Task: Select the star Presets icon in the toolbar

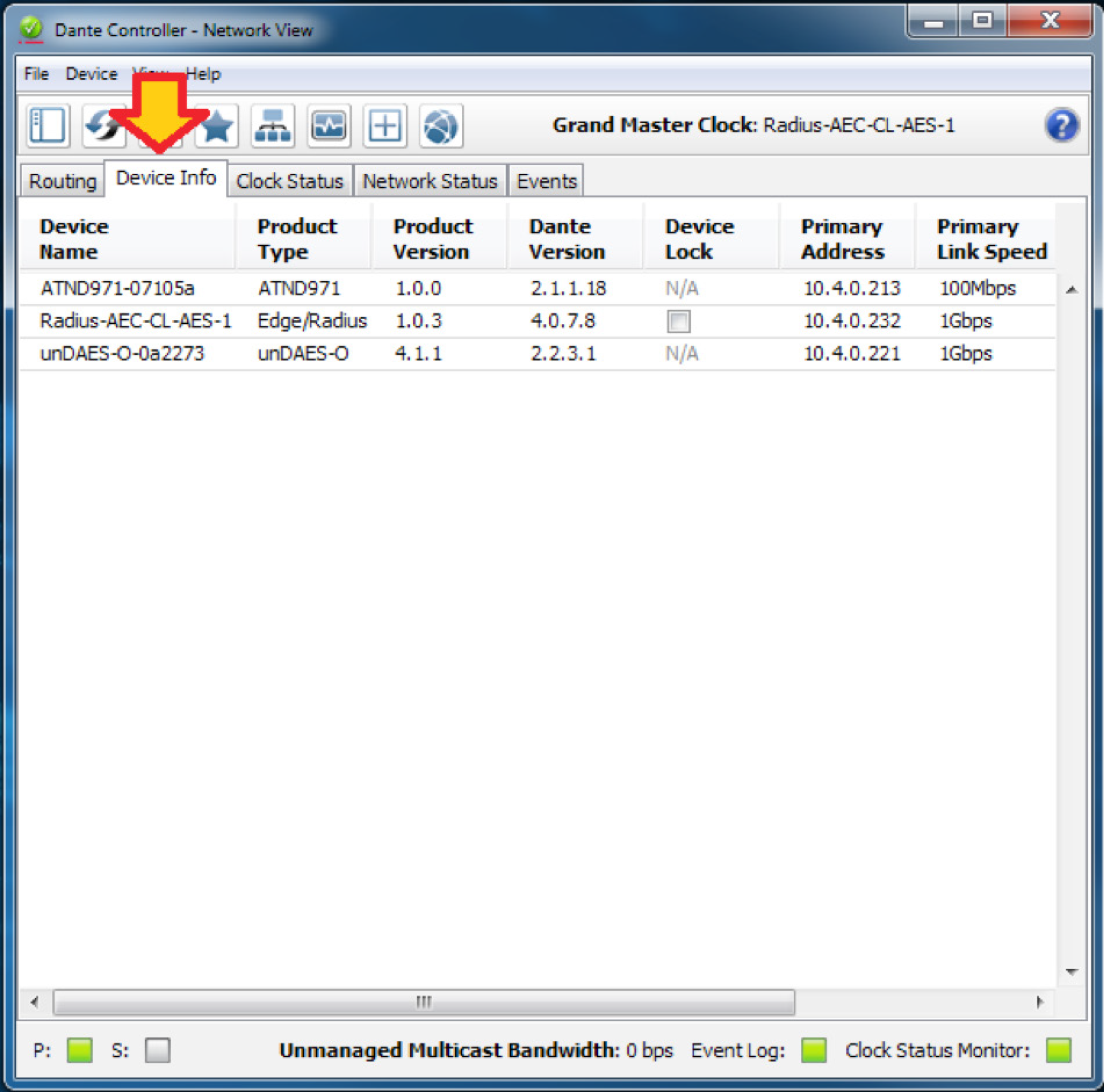Action: pos(217,126)
